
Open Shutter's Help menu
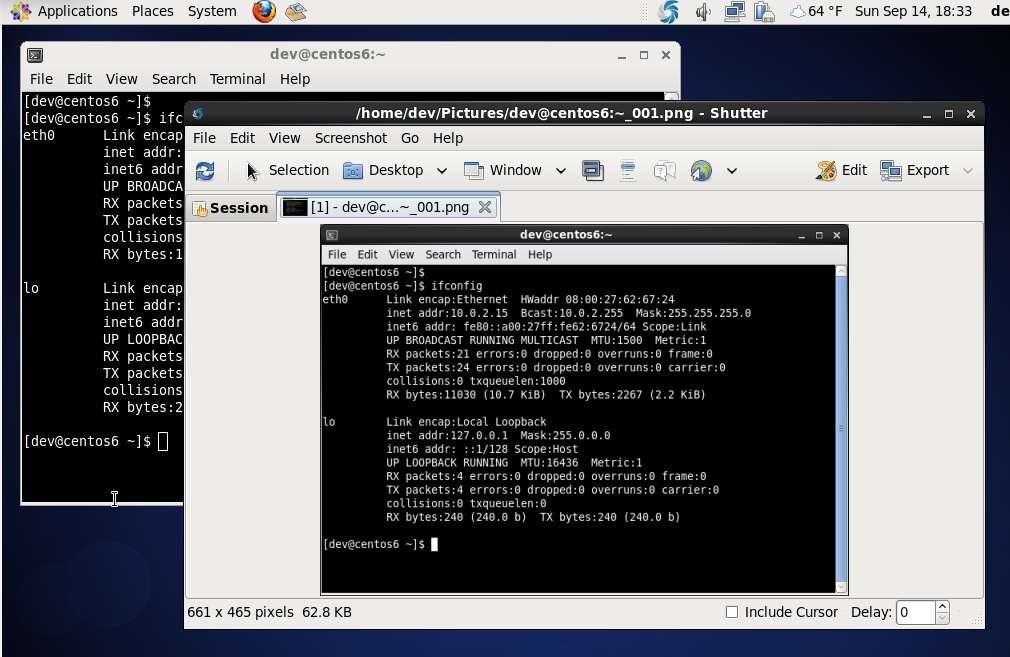(x=448, y=138)
